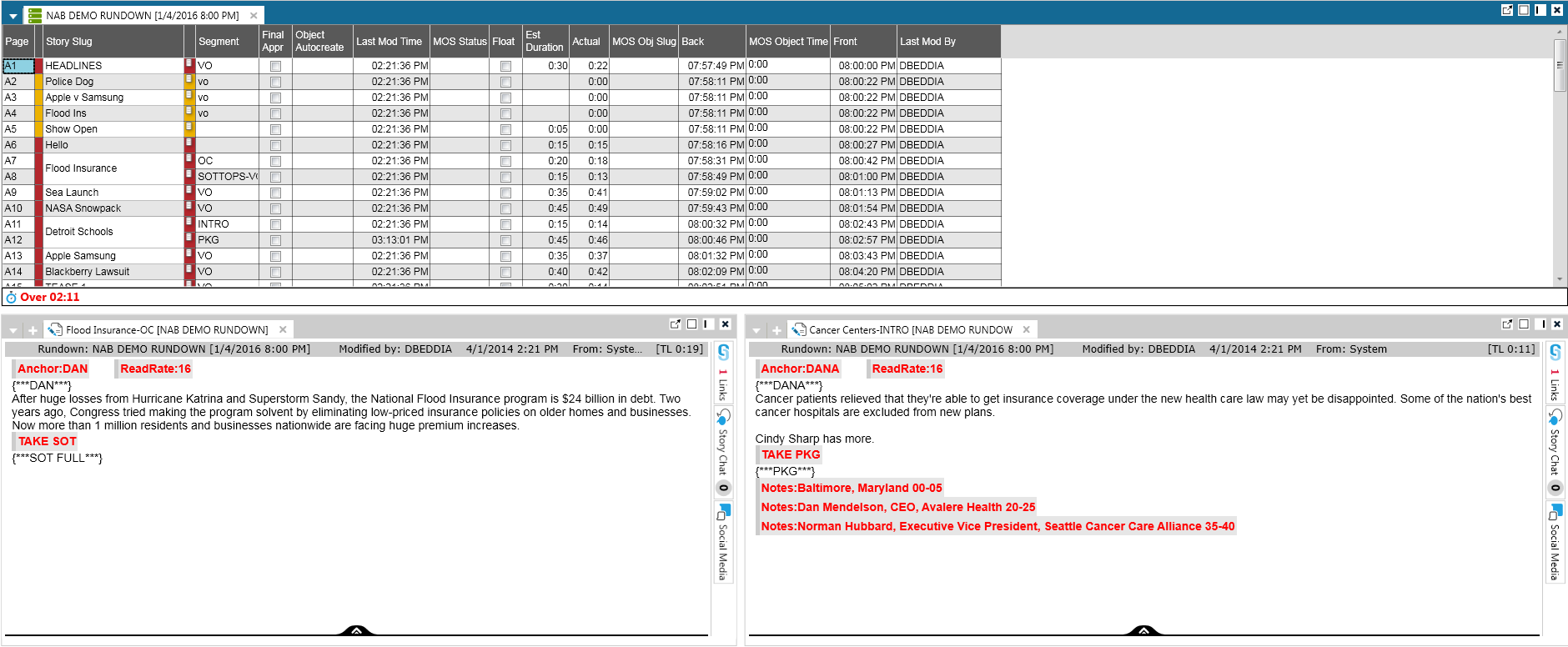Select the Detroit Schools story slug
1568x647 pixels.
pos(113,232)
